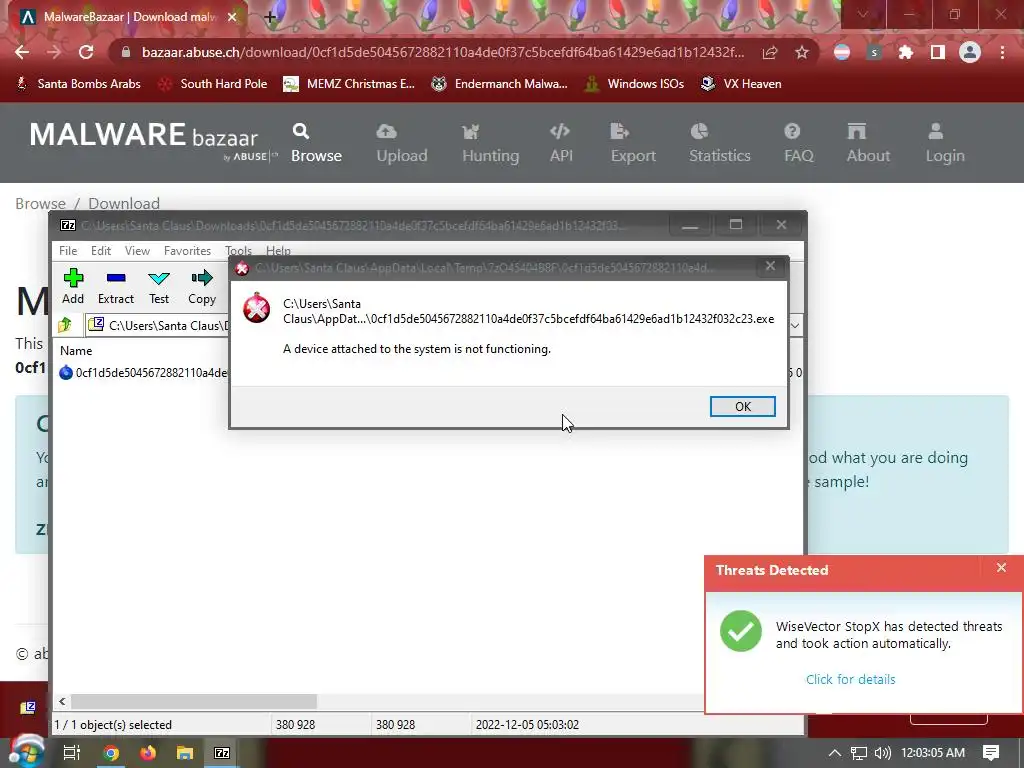Open the Chrome profile avatar

[970, 52]
